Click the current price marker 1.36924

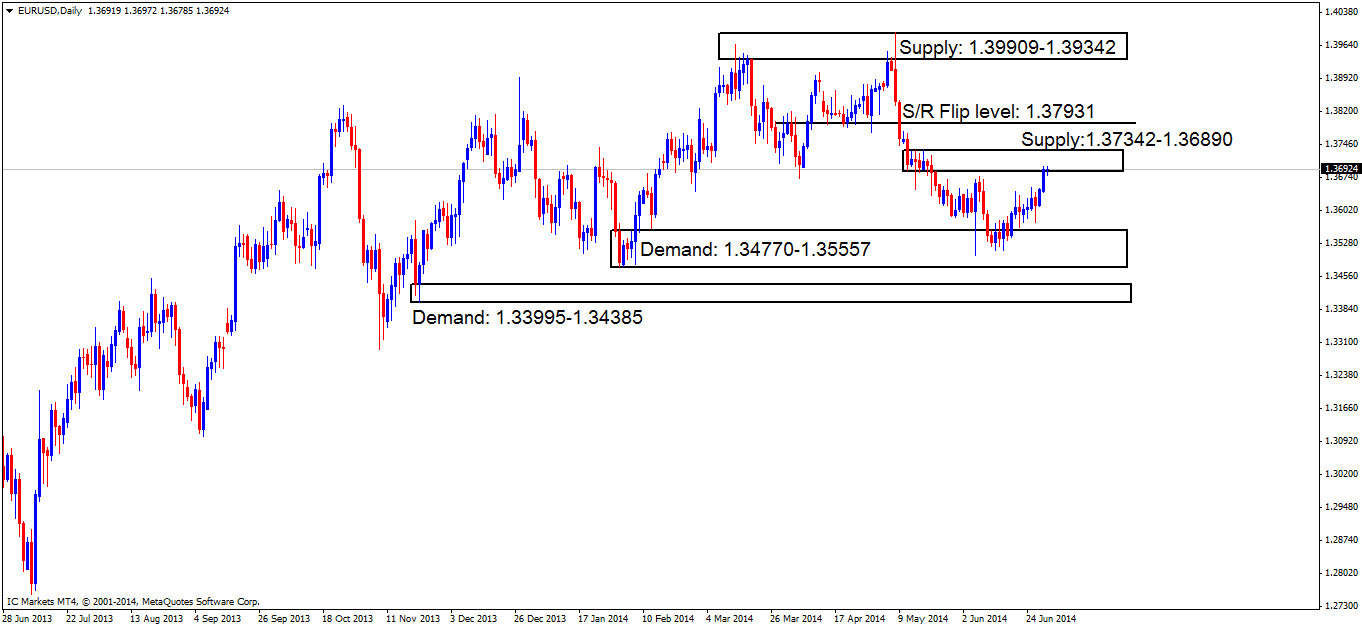tap(1341, 168)
